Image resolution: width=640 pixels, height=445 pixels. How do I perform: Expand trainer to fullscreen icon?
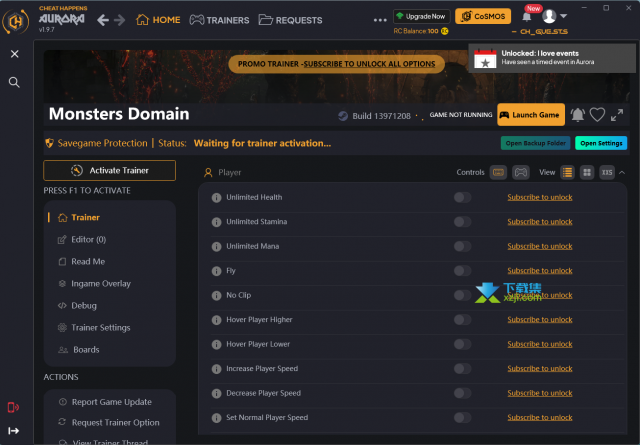[617, 115]
